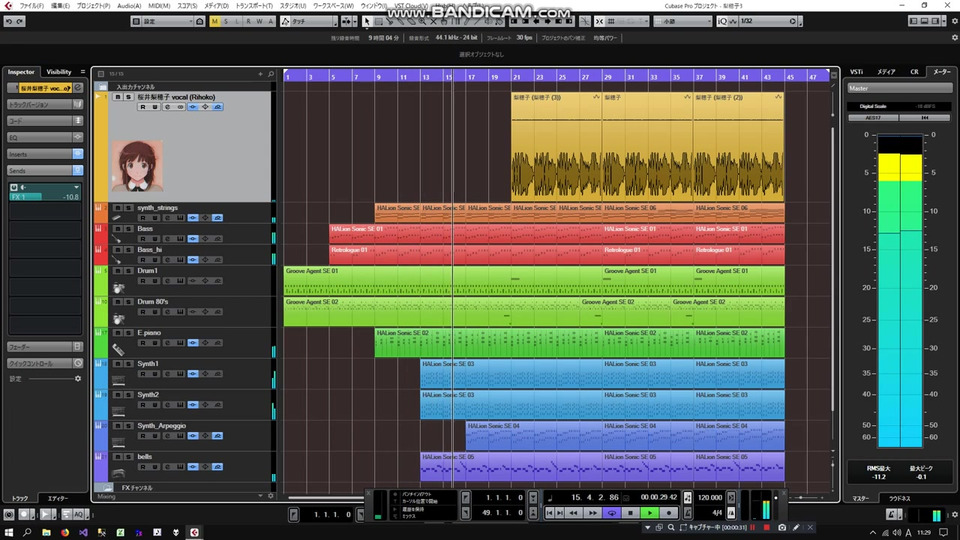
Task: Open the メディア tab in right zone
Action: [x=886, y=72]
